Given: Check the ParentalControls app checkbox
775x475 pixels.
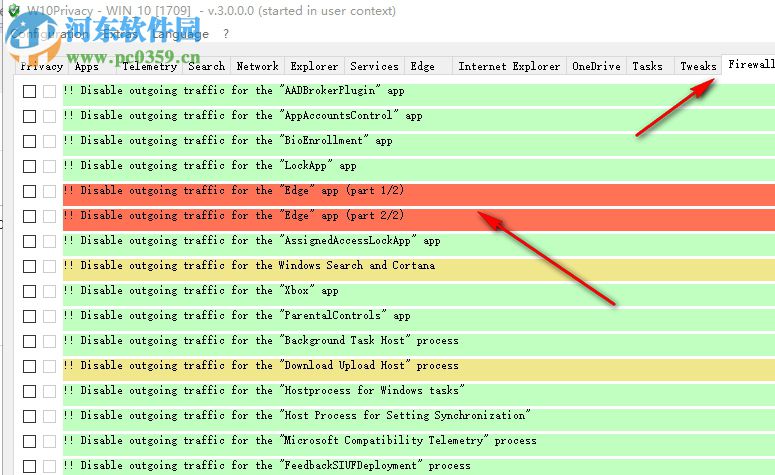Looking at the screenshot, I should 29,316.
